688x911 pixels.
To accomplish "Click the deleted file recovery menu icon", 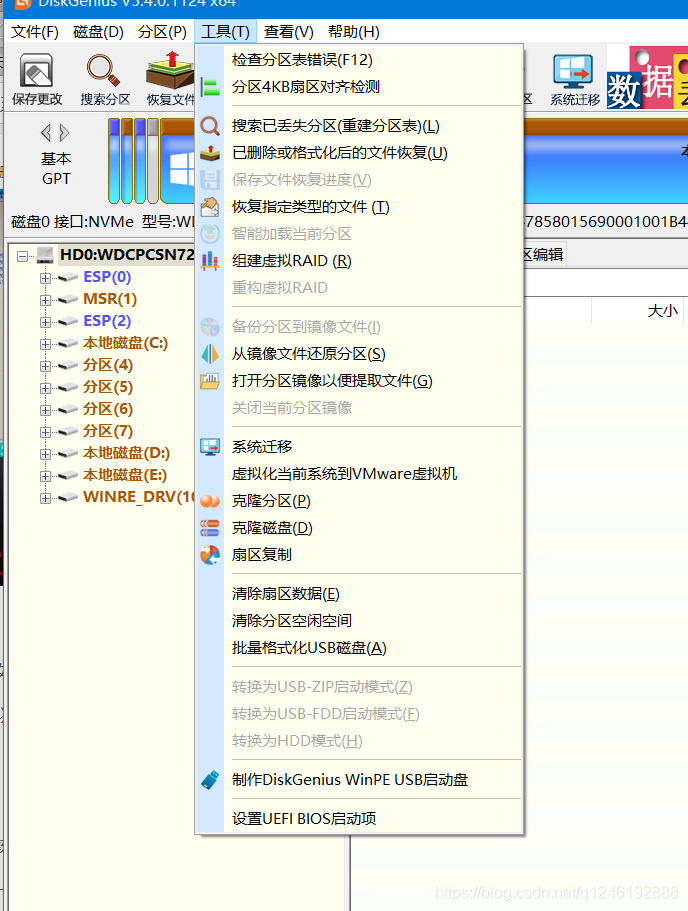I will click(210, 153).
